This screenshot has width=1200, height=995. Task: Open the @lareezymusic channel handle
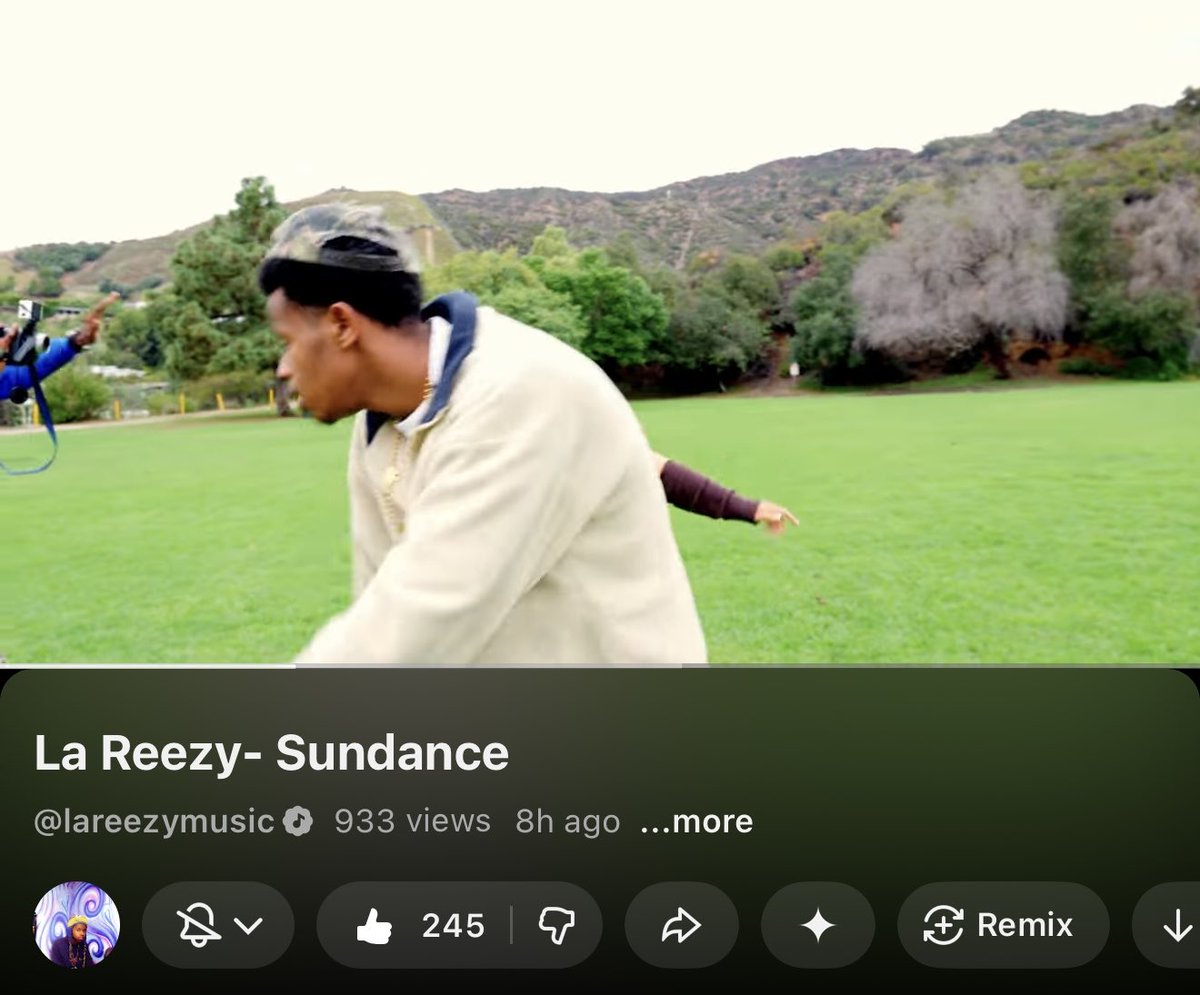(x=154, y=822)
